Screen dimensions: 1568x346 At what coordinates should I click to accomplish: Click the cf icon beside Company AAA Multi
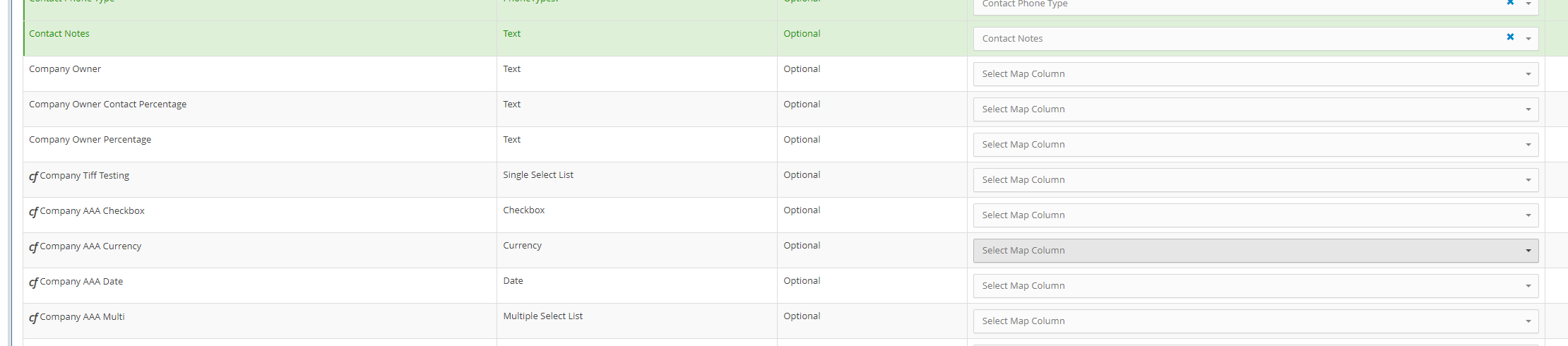click(x=33, y=318)
